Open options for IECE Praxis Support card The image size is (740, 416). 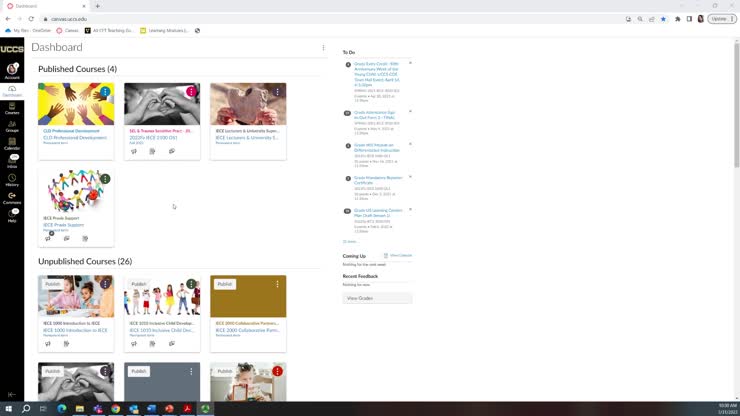click(x=105, y=179)
